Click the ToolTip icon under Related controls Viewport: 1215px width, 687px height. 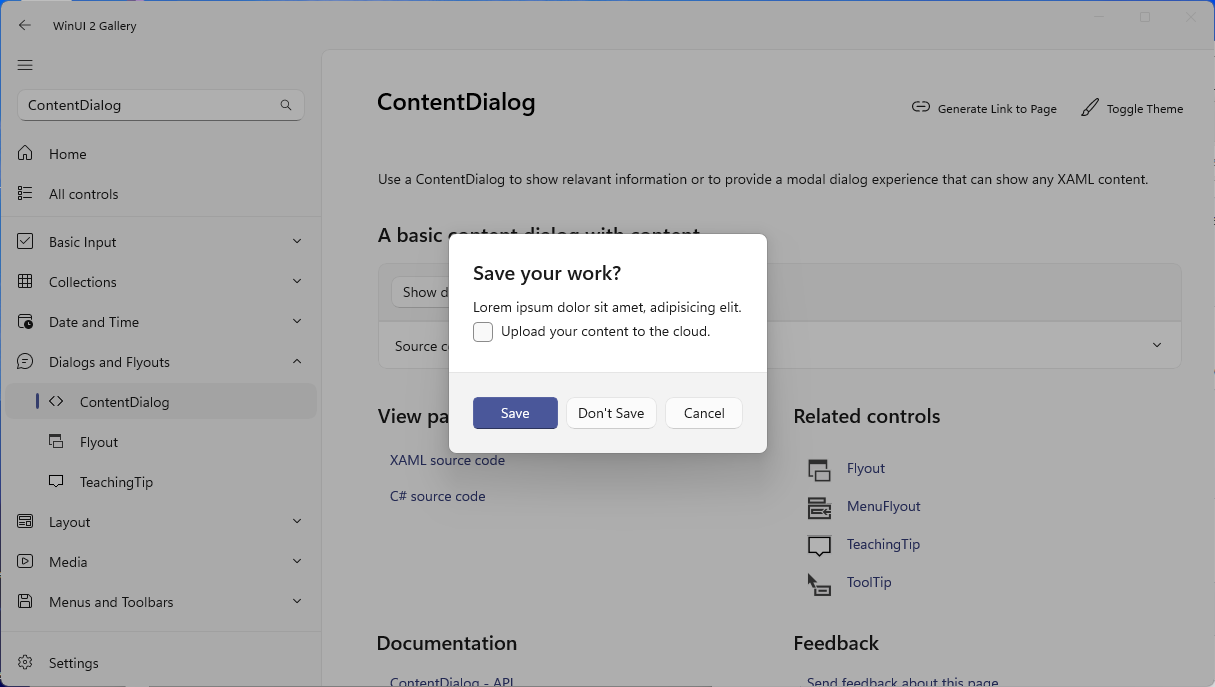(819, 582)
